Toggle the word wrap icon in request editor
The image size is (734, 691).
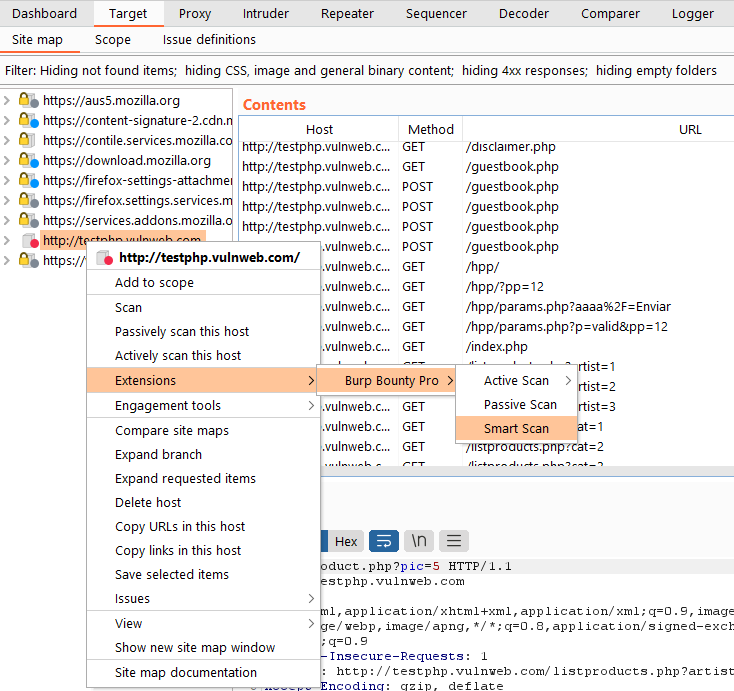pos(384,541)
